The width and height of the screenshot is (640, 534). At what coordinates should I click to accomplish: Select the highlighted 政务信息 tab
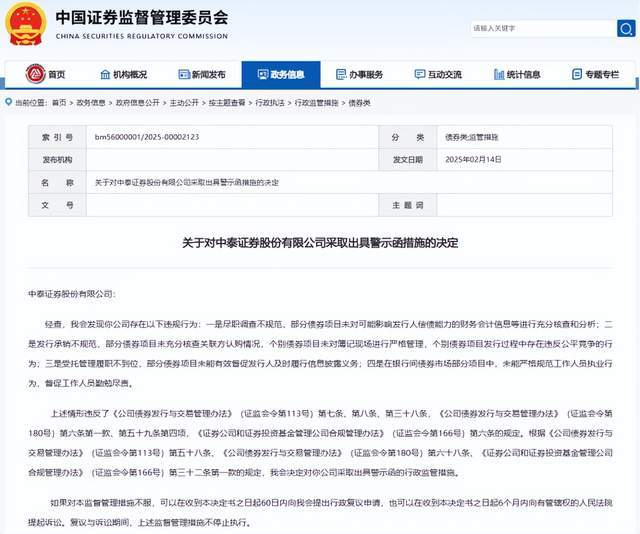click(281, 74)
